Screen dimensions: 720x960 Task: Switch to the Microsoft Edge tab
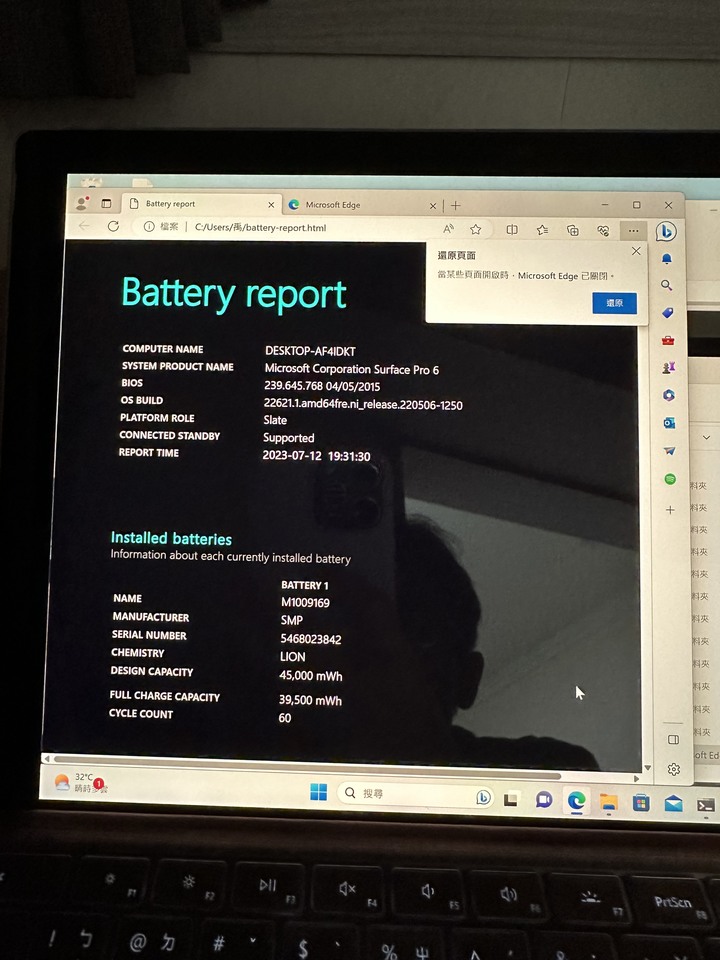pyautogui.click(x=361, y=205)
